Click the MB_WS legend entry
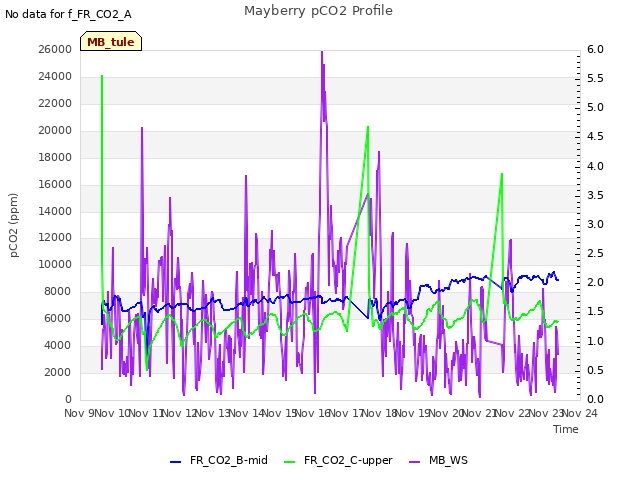640x480 pixels. coord(438,460)
